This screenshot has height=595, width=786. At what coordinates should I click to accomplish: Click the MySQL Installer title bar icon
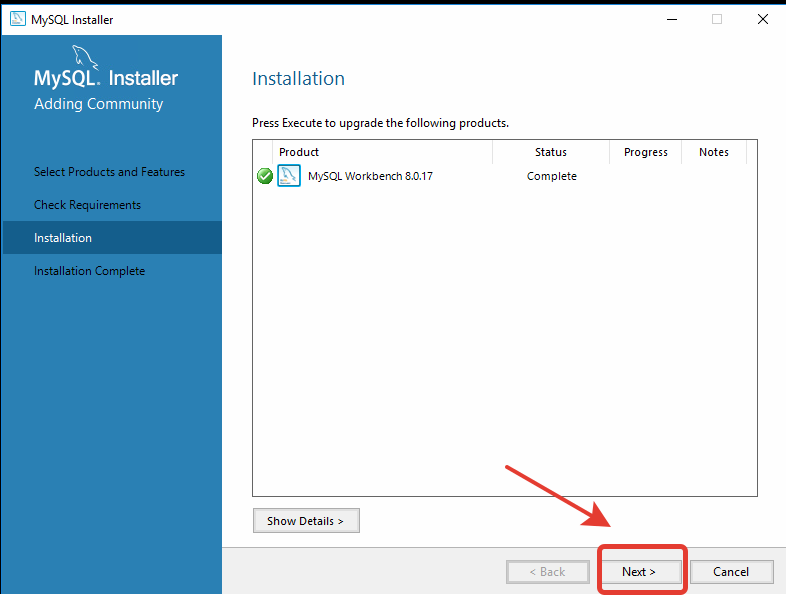click(x=18, y=19)
